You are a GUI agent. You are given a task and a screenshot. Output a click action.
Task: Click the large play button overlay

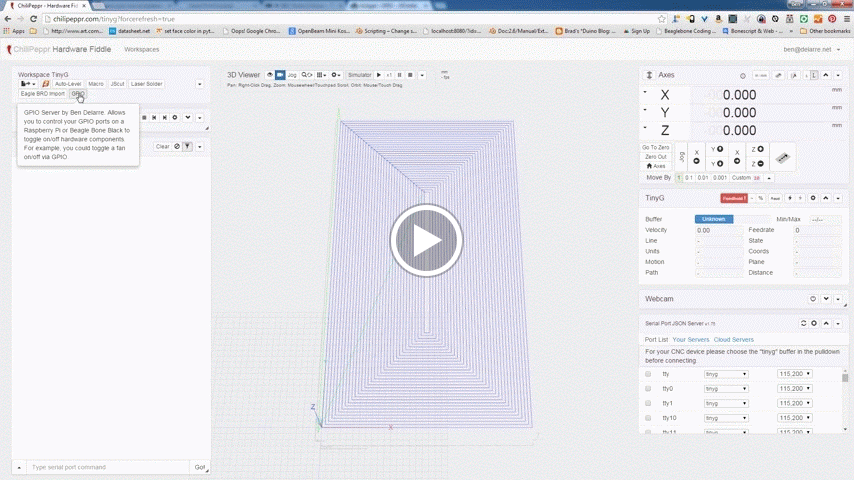[426, 241]
